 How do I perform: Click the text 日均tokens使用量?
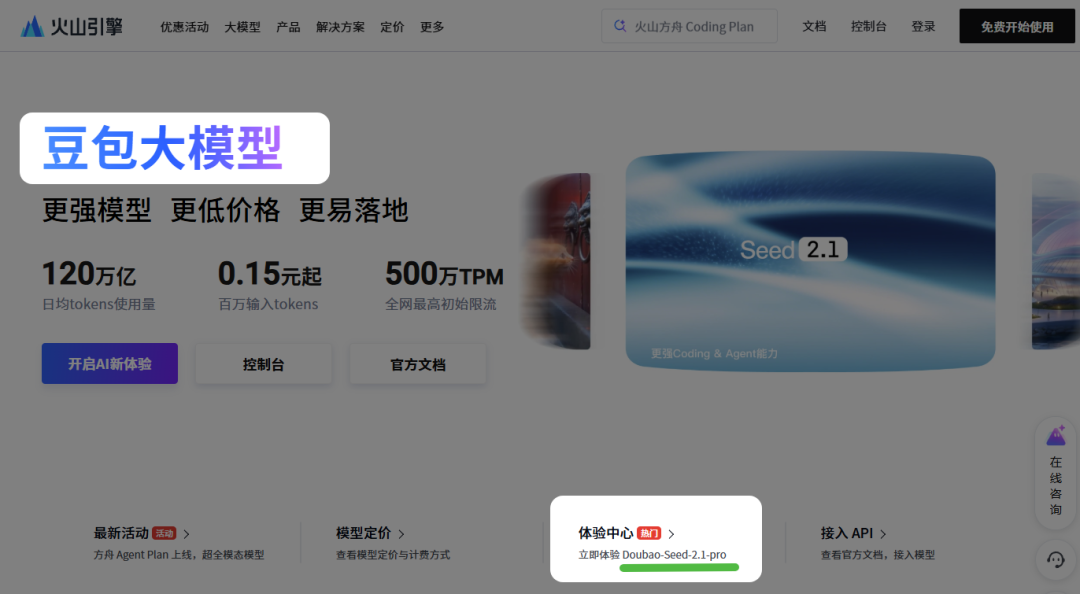[98, 304]
